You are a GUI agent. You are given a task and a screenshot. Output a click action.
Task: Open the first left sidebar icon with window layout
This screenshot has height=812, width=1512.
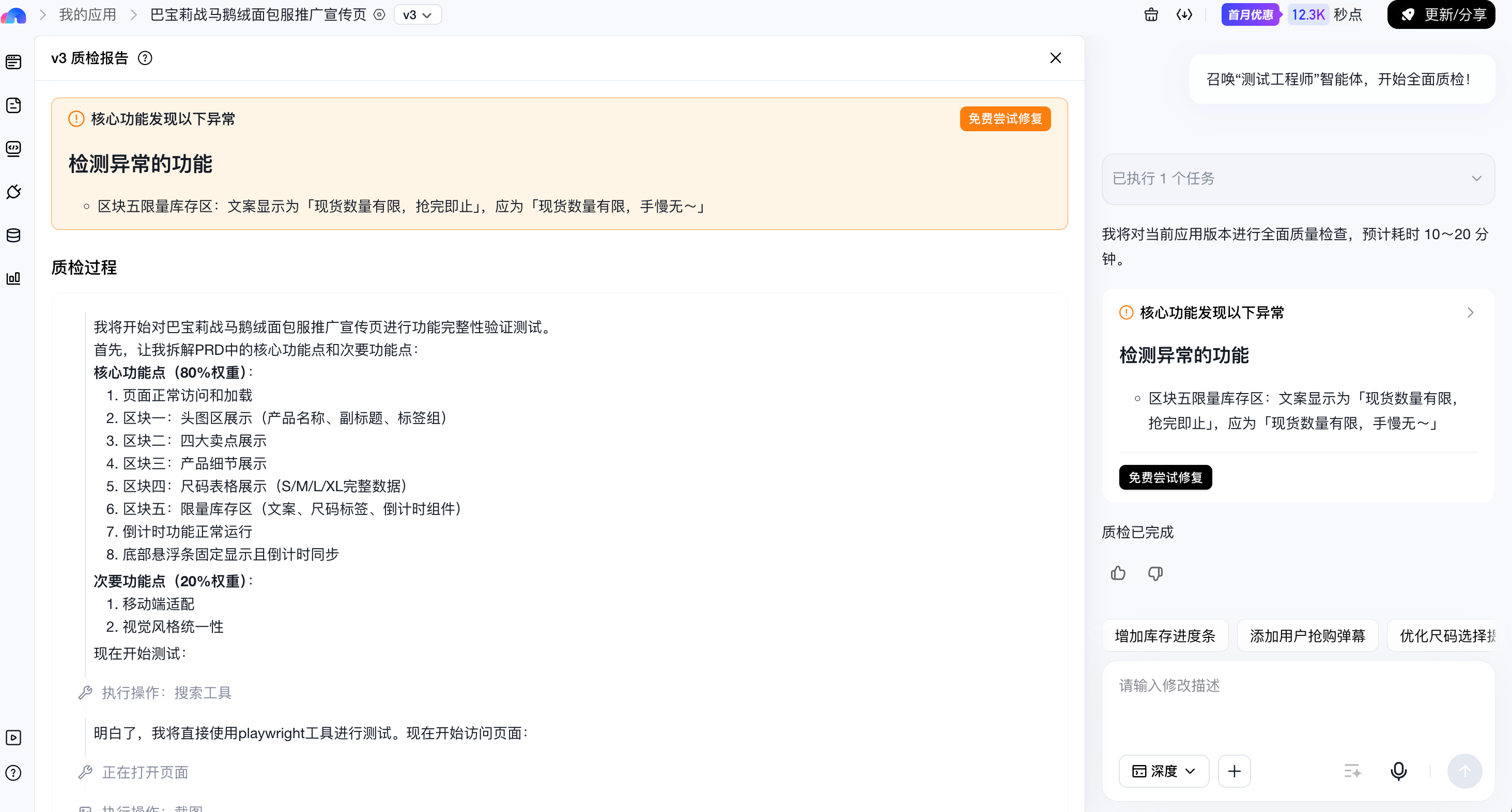13,61
